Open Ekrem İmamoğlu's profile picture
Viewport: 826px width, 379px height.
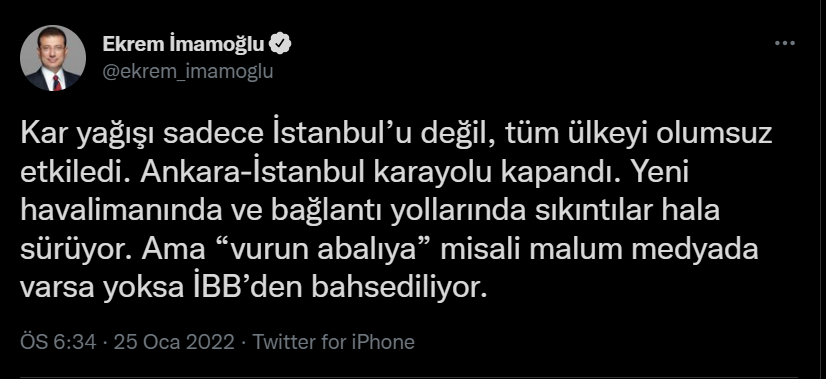pyautogui.click(x=53, y=58)
